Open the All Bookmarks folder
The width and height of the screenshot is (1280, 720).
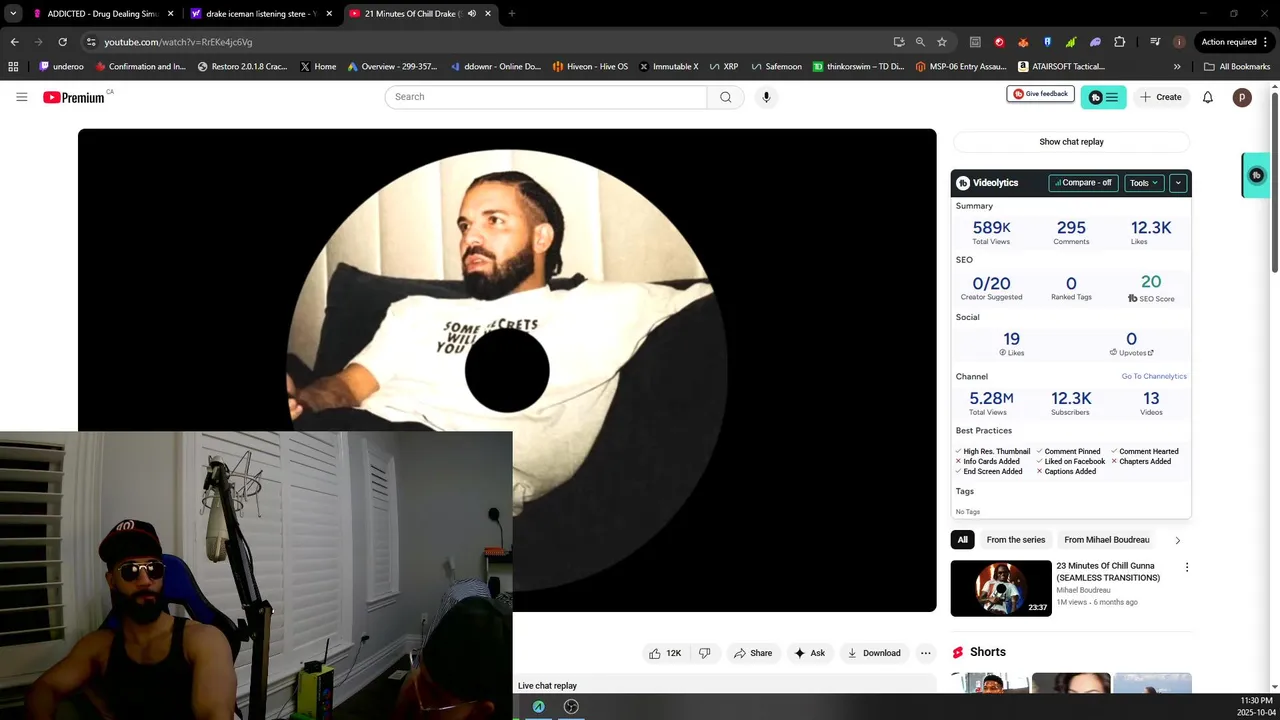click(1237, 67)
